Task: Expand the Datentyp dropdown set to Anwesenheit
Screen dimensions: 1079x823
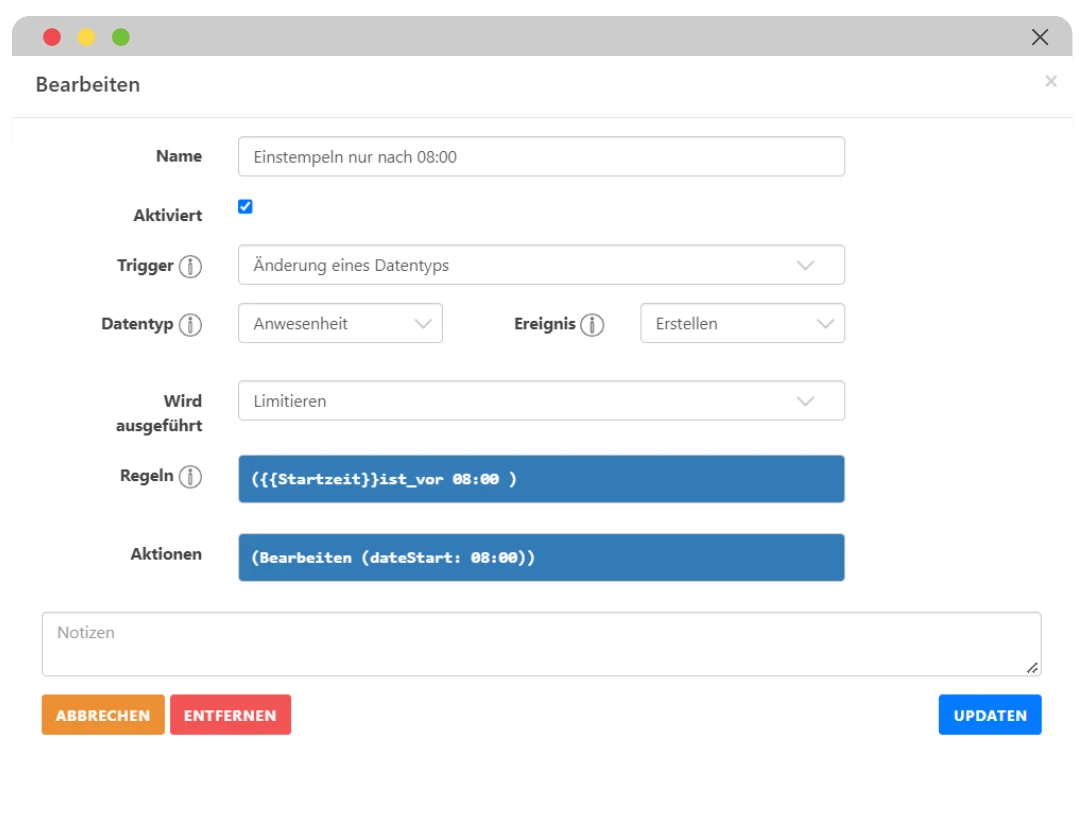Action: 340,322
